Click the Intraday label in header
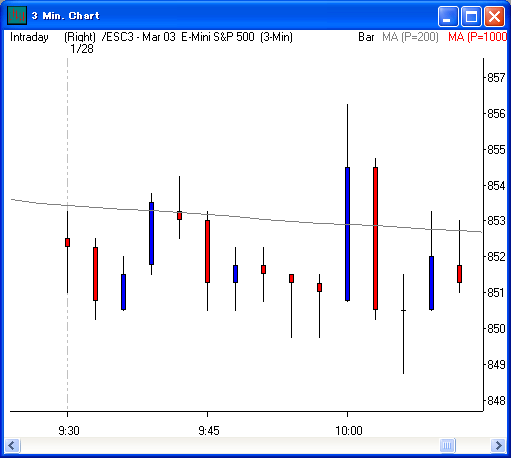 [x=29, y=37]
